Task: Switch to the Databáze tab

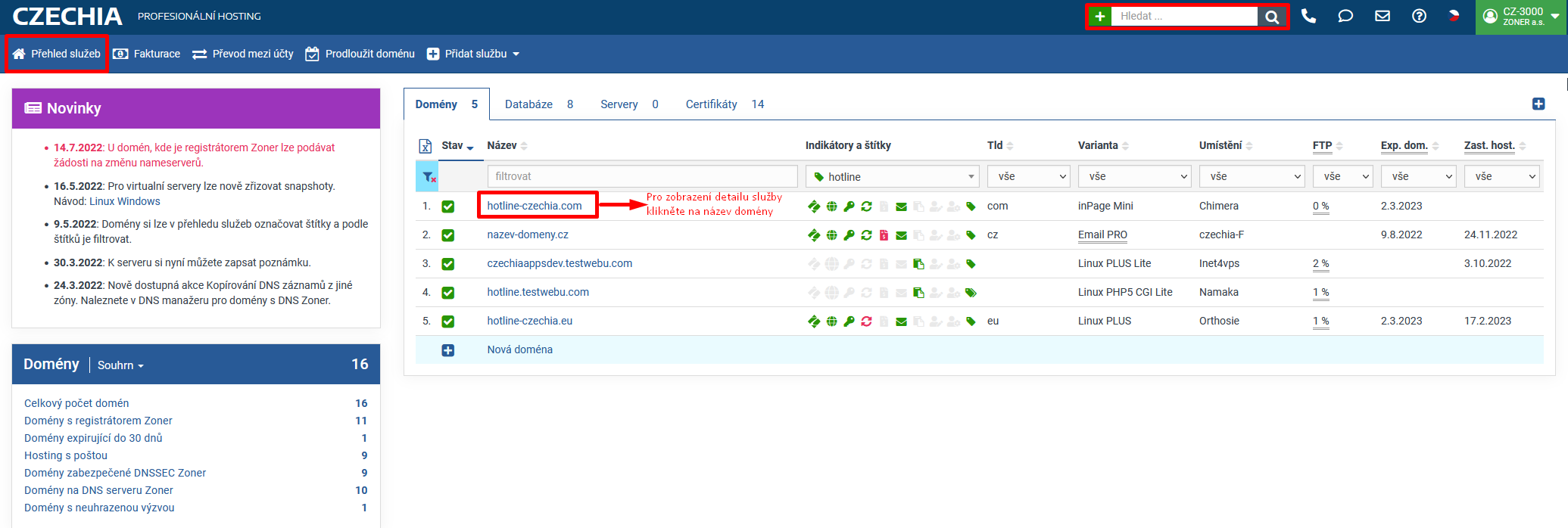Action: tap(538, 104)
